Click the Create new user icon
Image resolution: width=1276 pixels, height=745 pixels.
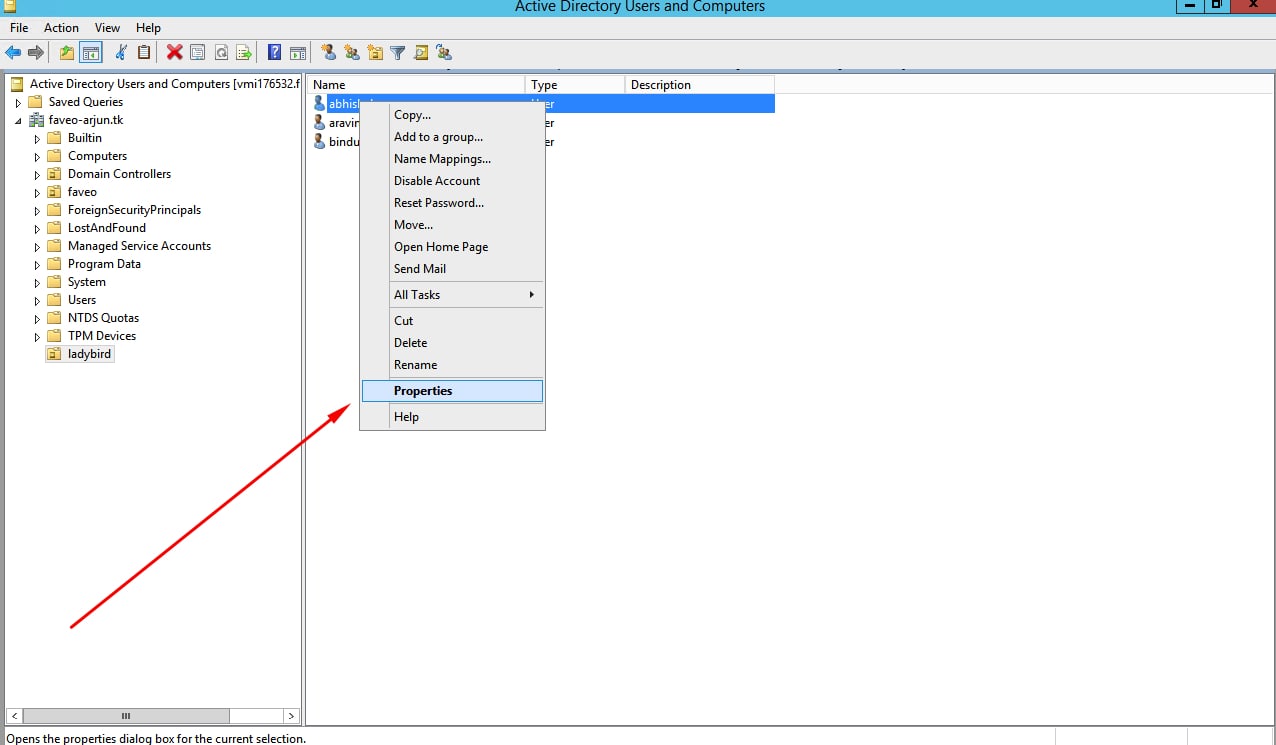328,53
